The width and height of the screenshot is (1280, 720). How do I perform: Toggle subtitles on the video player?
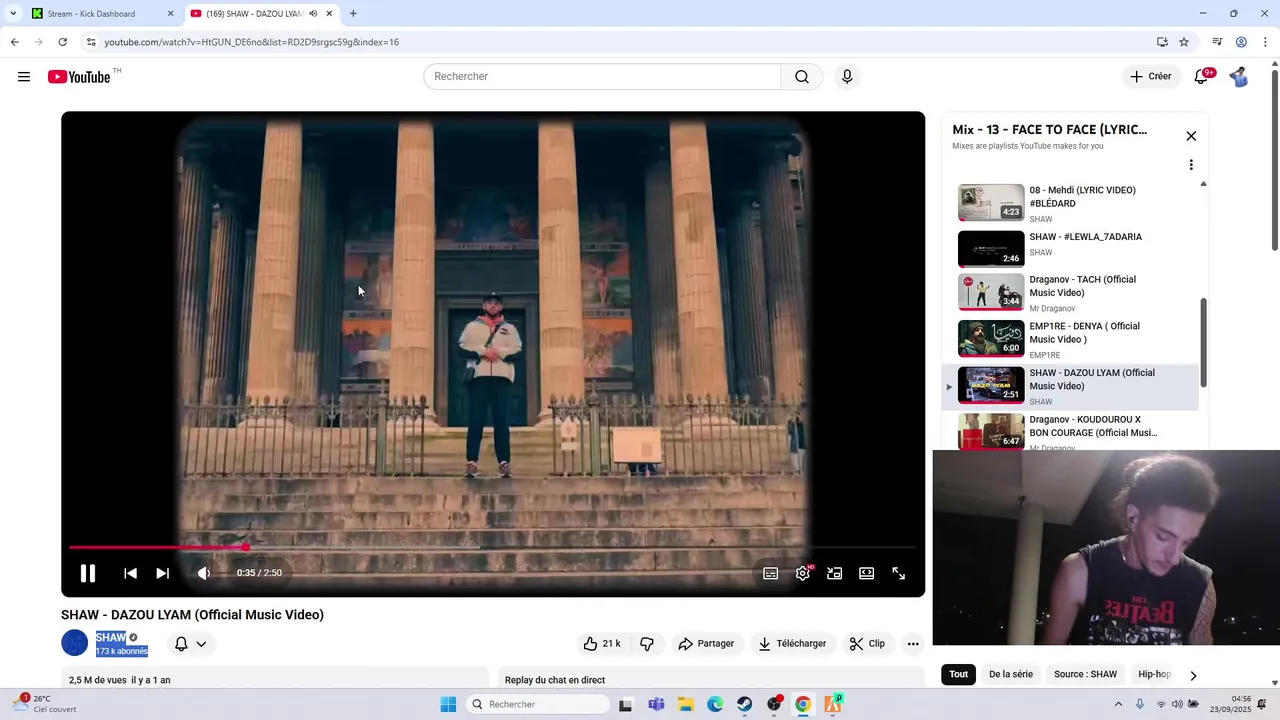pos(771,573)
